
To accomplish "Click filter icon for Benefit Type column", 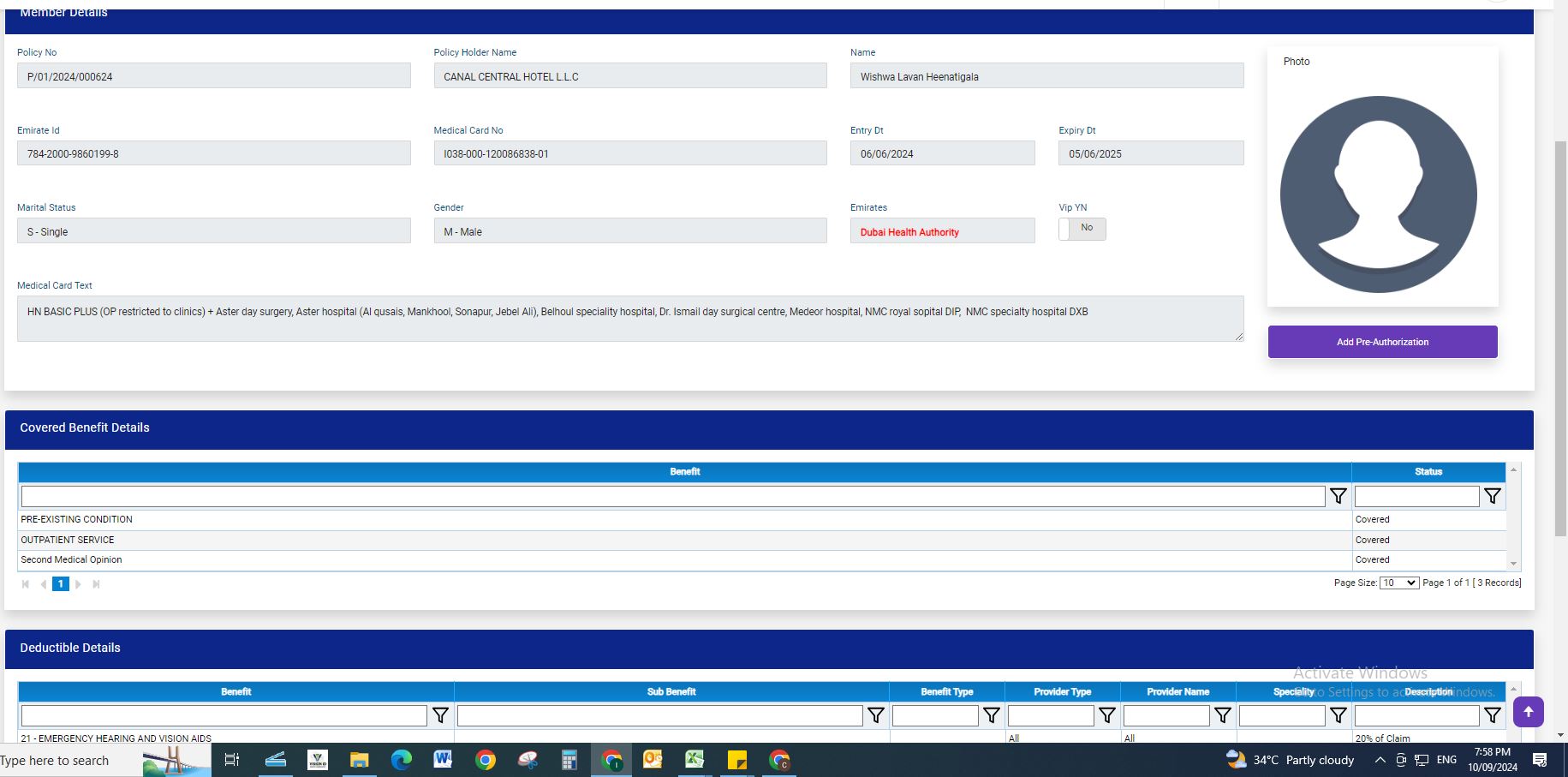I will pyautogui.click(x=991, y=715).
